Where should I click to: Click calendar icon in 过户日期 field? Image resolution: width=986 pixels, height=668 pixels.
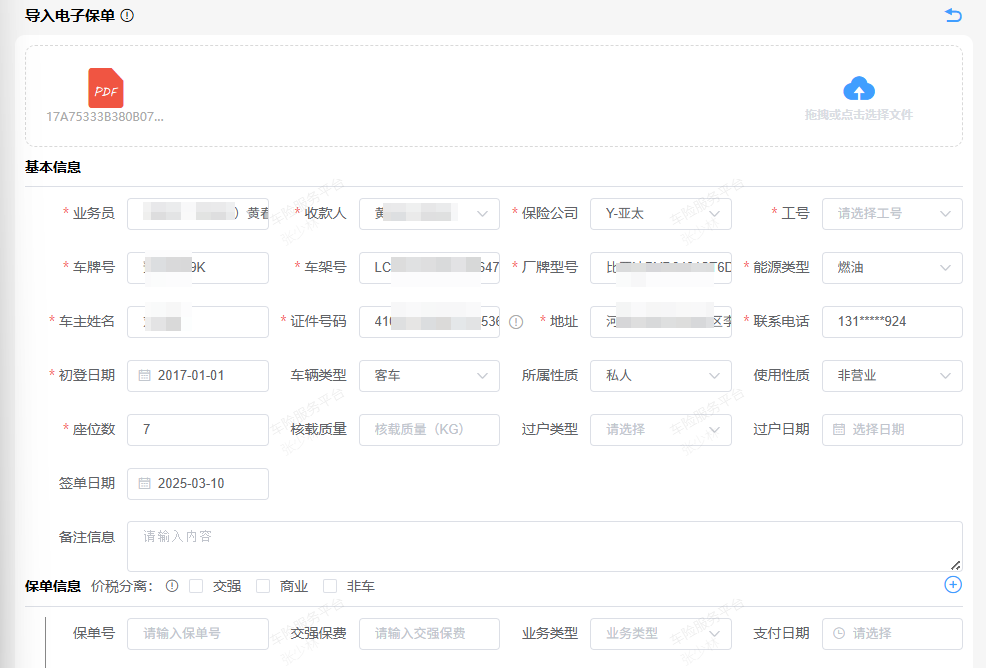pyautogui.click(x=839, y=430)
